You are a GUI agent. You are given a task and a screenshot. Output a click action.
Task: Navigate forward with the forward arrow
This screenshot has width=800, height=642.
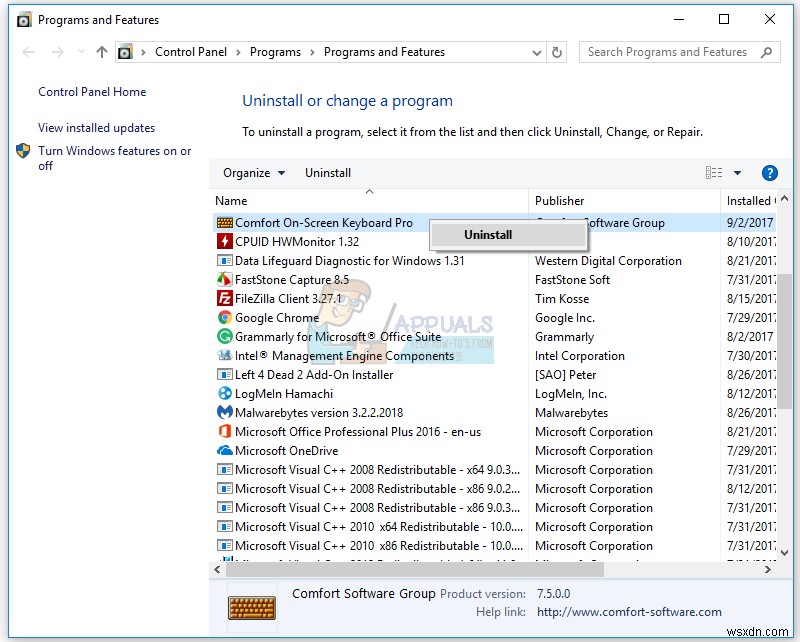click(58, 52)
